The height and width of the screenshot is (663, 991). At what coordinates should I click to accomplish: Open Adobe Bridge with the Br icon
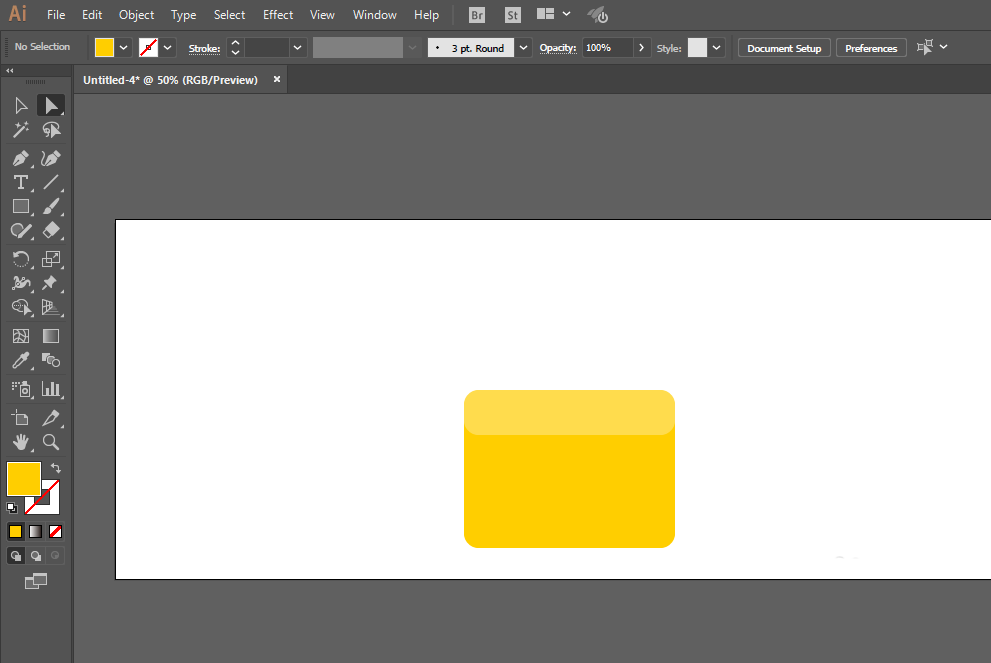(478, 15)
